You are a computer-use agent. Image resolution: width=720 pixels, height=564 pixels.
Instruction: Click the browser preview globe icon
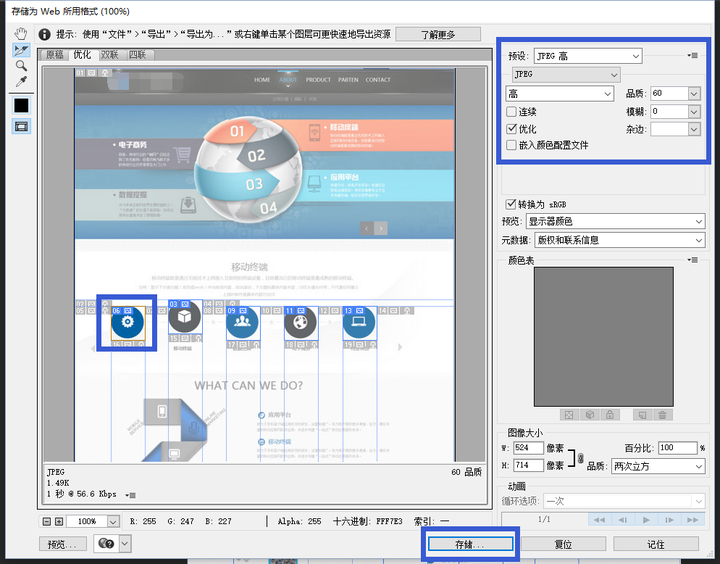(x=107, y=543)
